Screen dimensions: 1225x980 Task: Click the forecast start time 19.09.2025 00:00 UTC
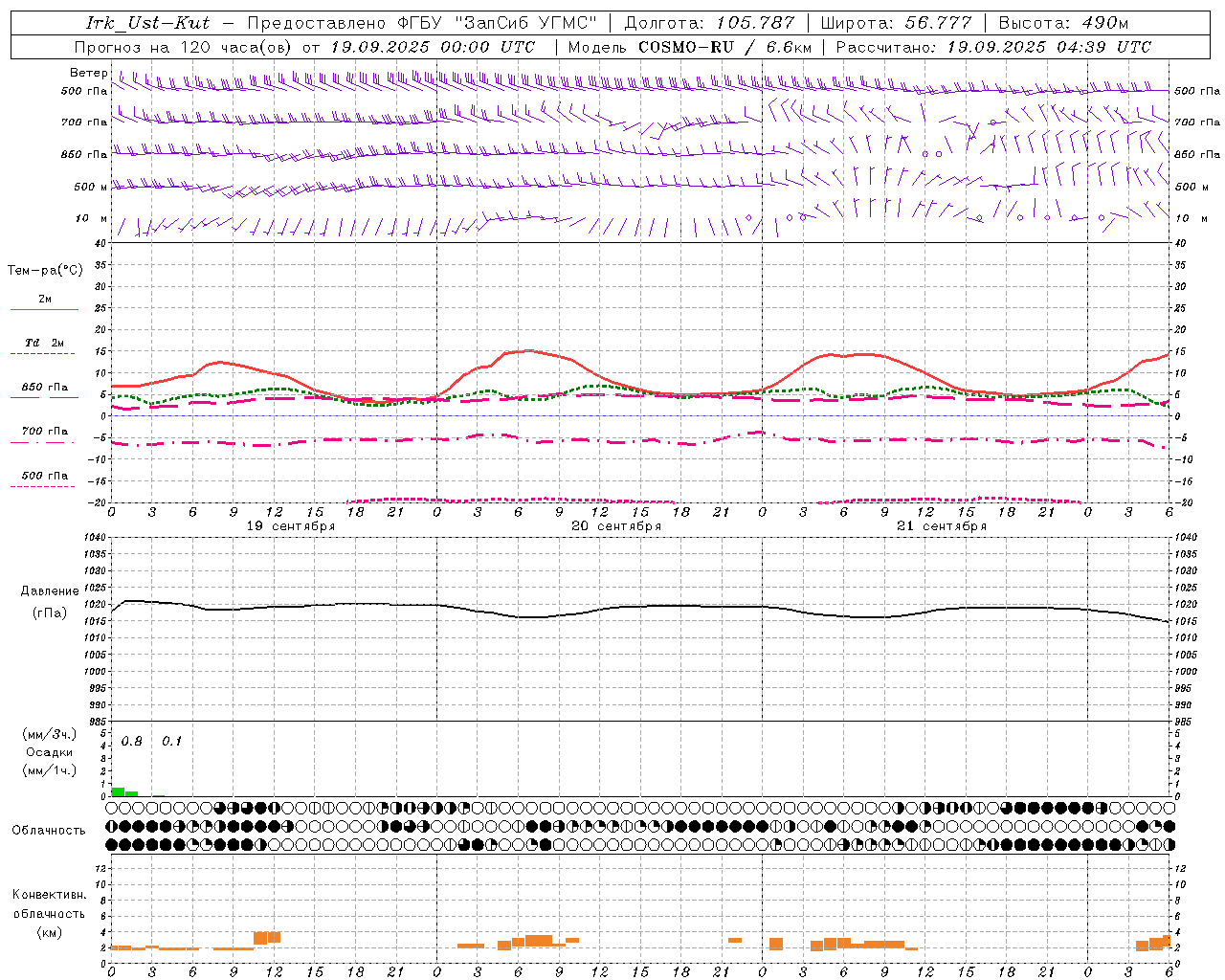pos(432,47)
